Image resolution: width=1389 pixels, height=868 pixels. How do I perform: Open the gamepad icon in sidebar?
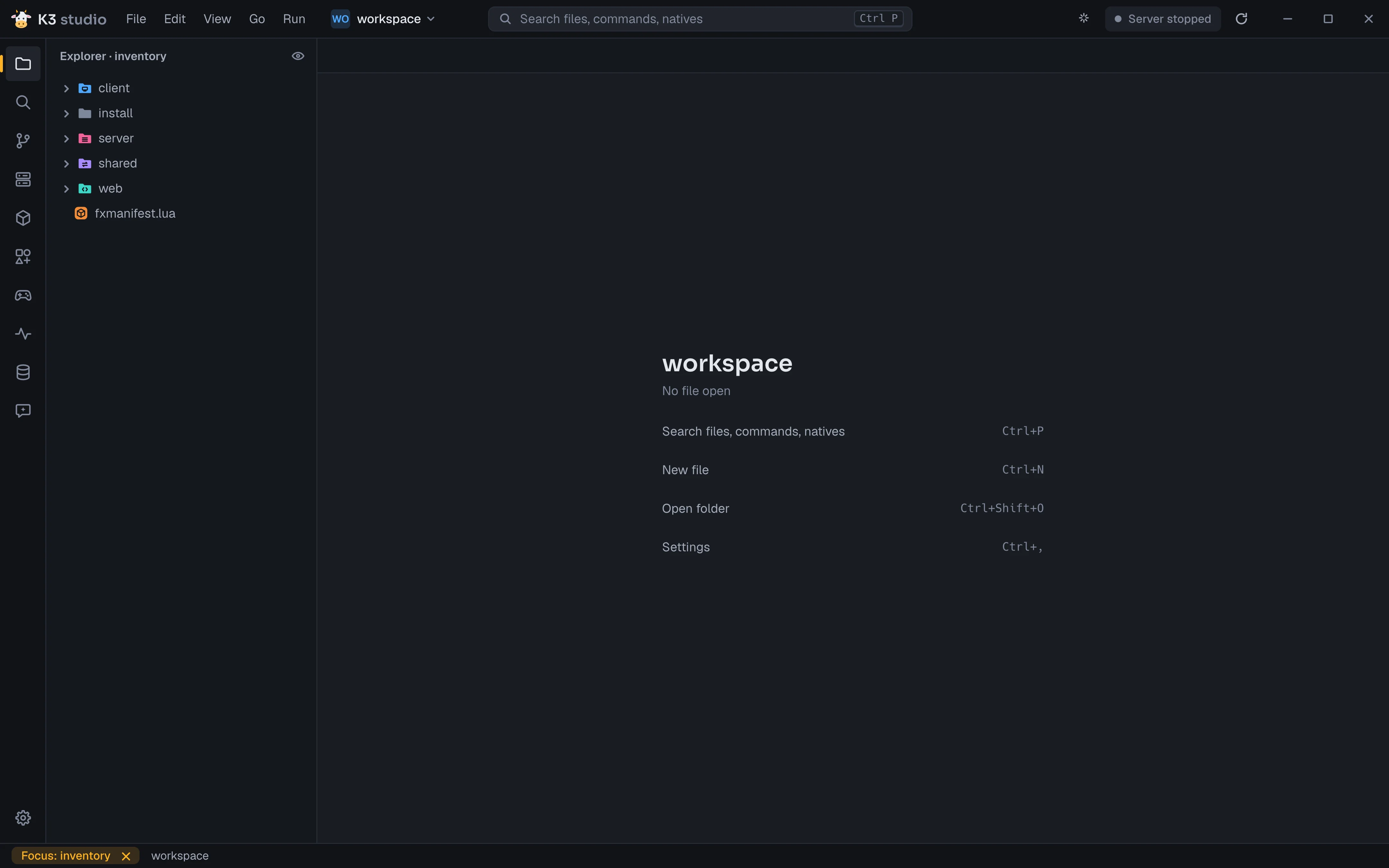tap(23, 295)
